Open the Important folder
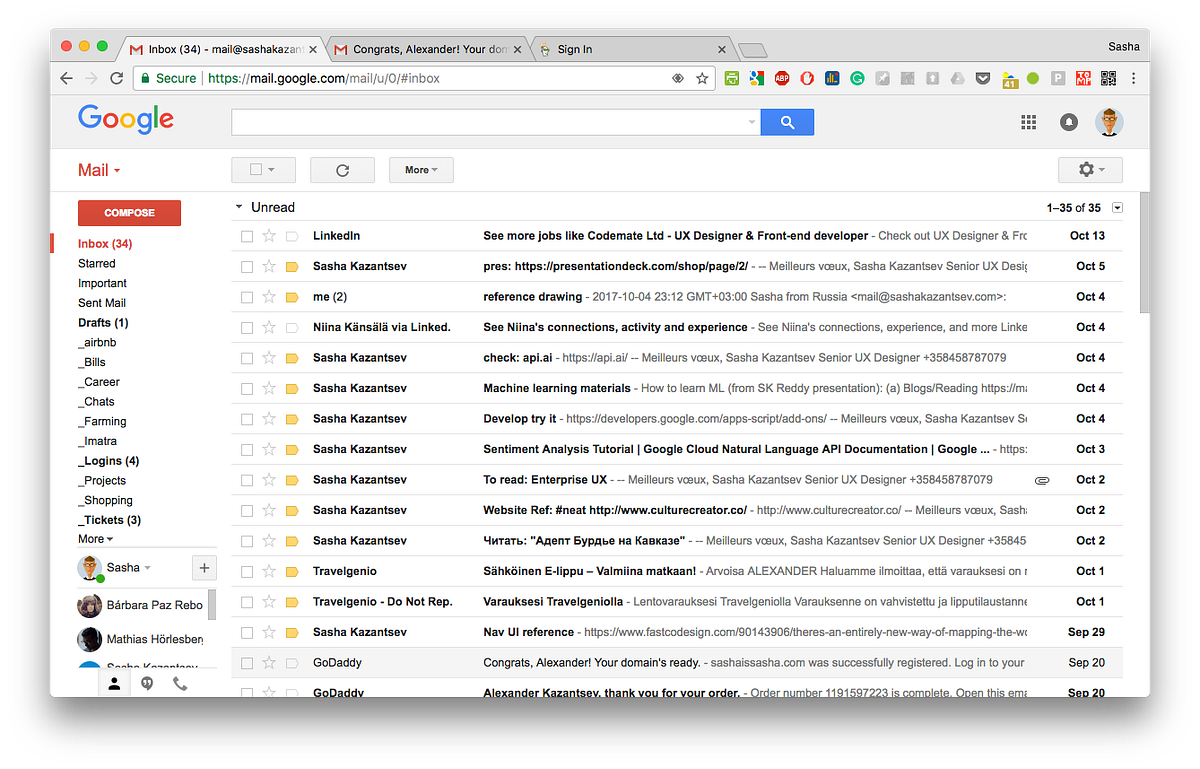This screenshot has height=769, width=1200. pos(102,283)
